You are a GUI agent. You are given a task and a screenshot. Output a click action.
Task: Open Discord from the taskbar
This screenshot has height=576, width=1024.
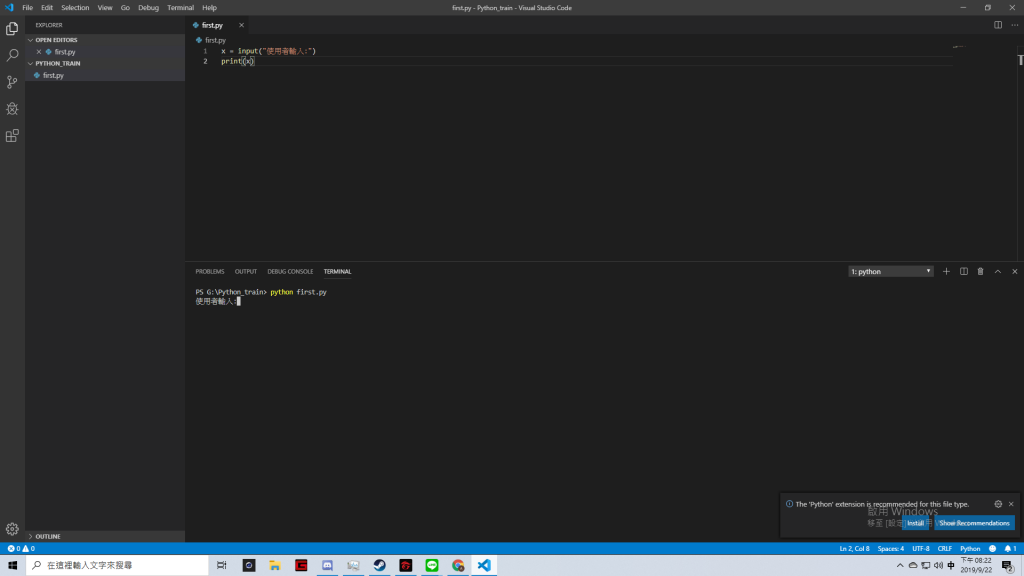pos(327,565)
